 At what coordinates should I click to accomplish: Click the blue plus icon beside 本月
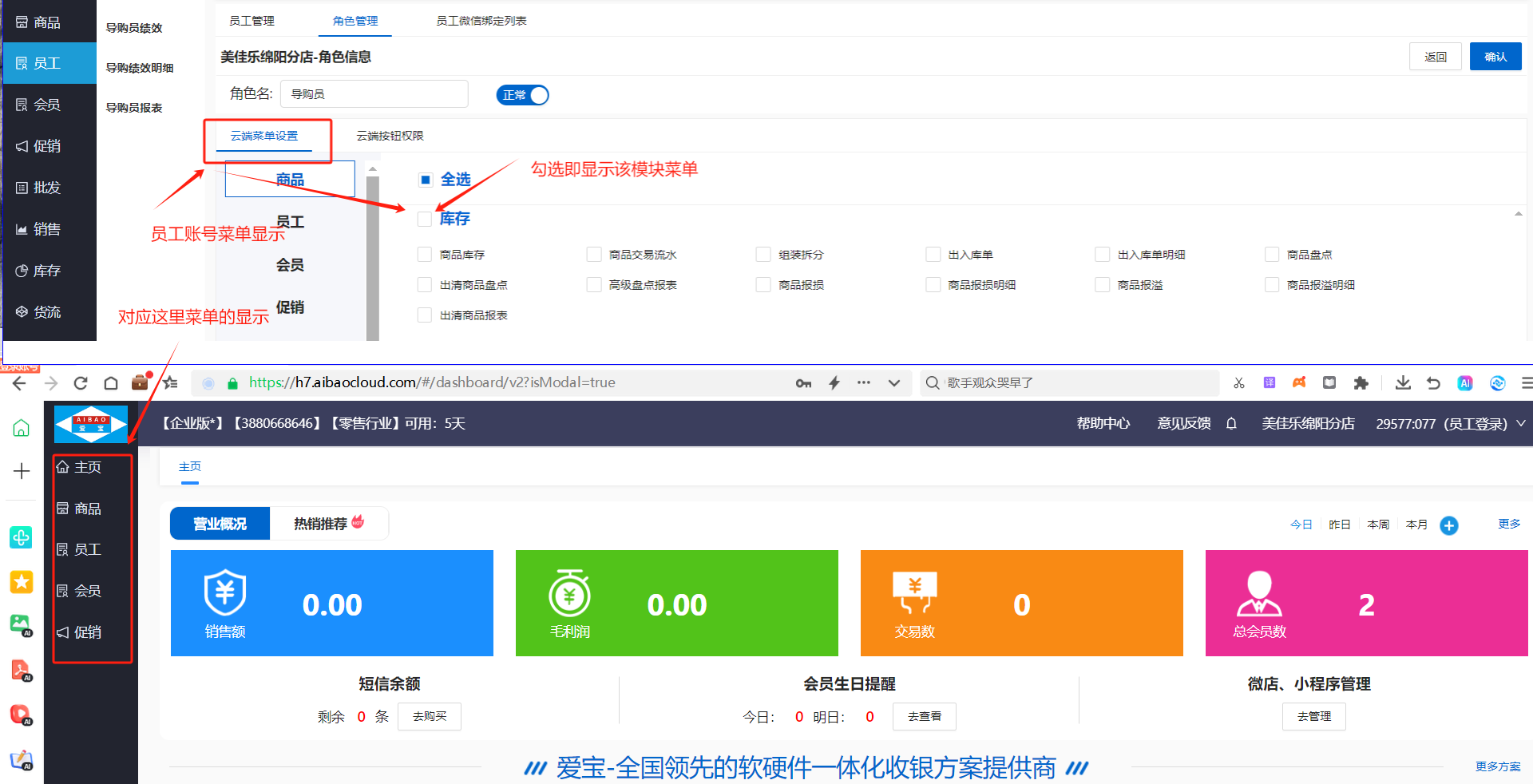coord(1448,525)
